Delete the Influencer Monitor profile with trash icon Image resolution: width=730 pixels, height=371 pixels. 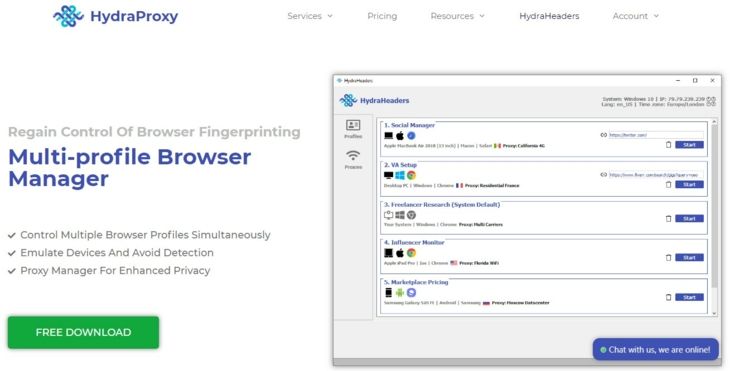click(669, 258)
